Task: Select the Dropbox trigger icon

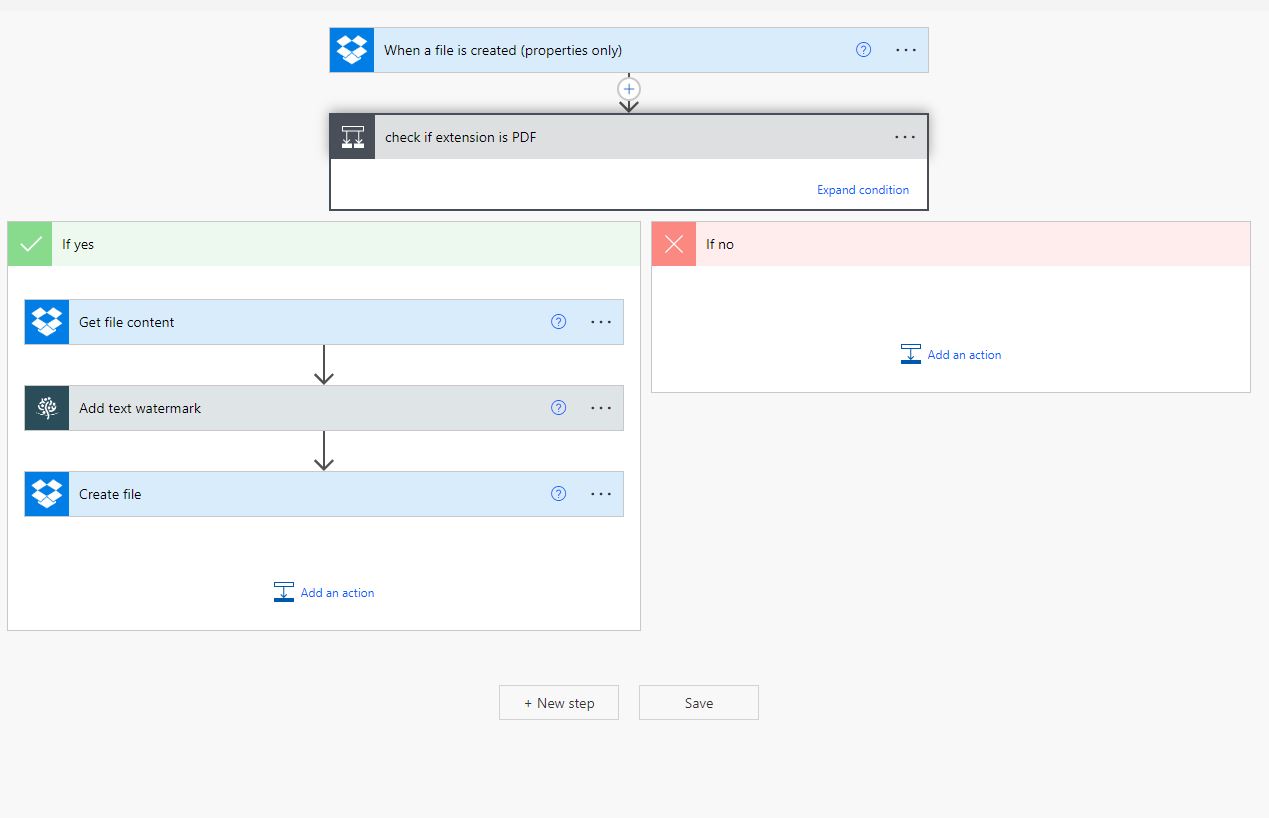Action: point(351,49)
